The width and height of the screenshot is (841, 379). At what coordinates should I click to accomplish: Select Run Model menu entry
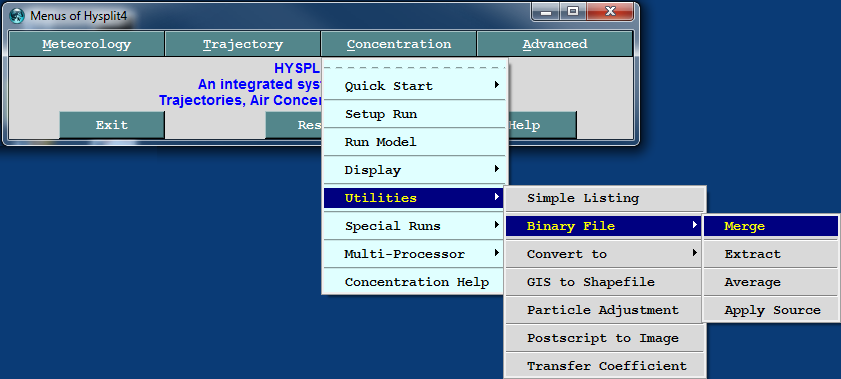(x=415, y=142)
